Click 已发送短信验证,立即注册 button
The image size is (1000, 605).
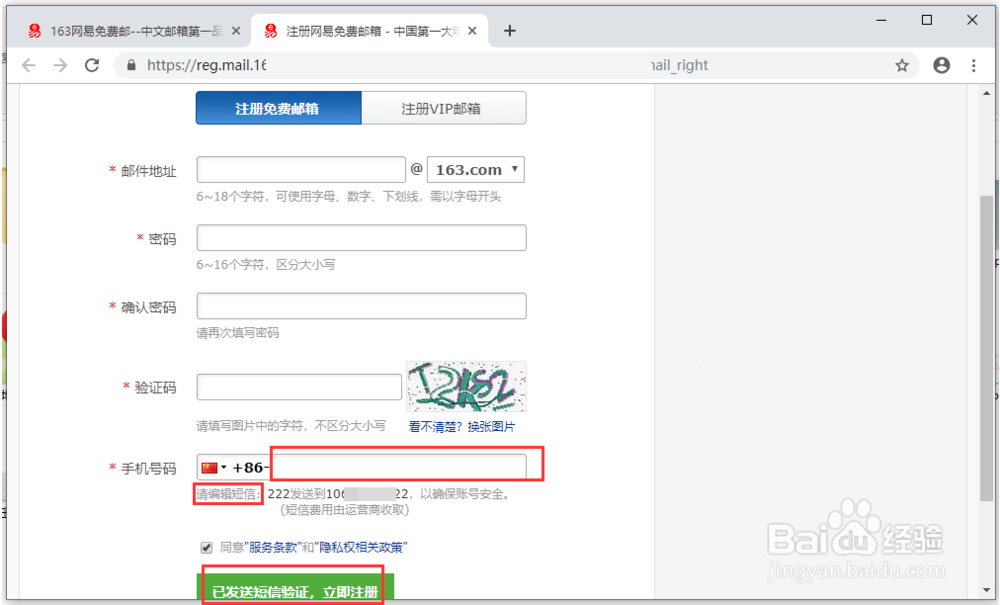pos(295,589)
